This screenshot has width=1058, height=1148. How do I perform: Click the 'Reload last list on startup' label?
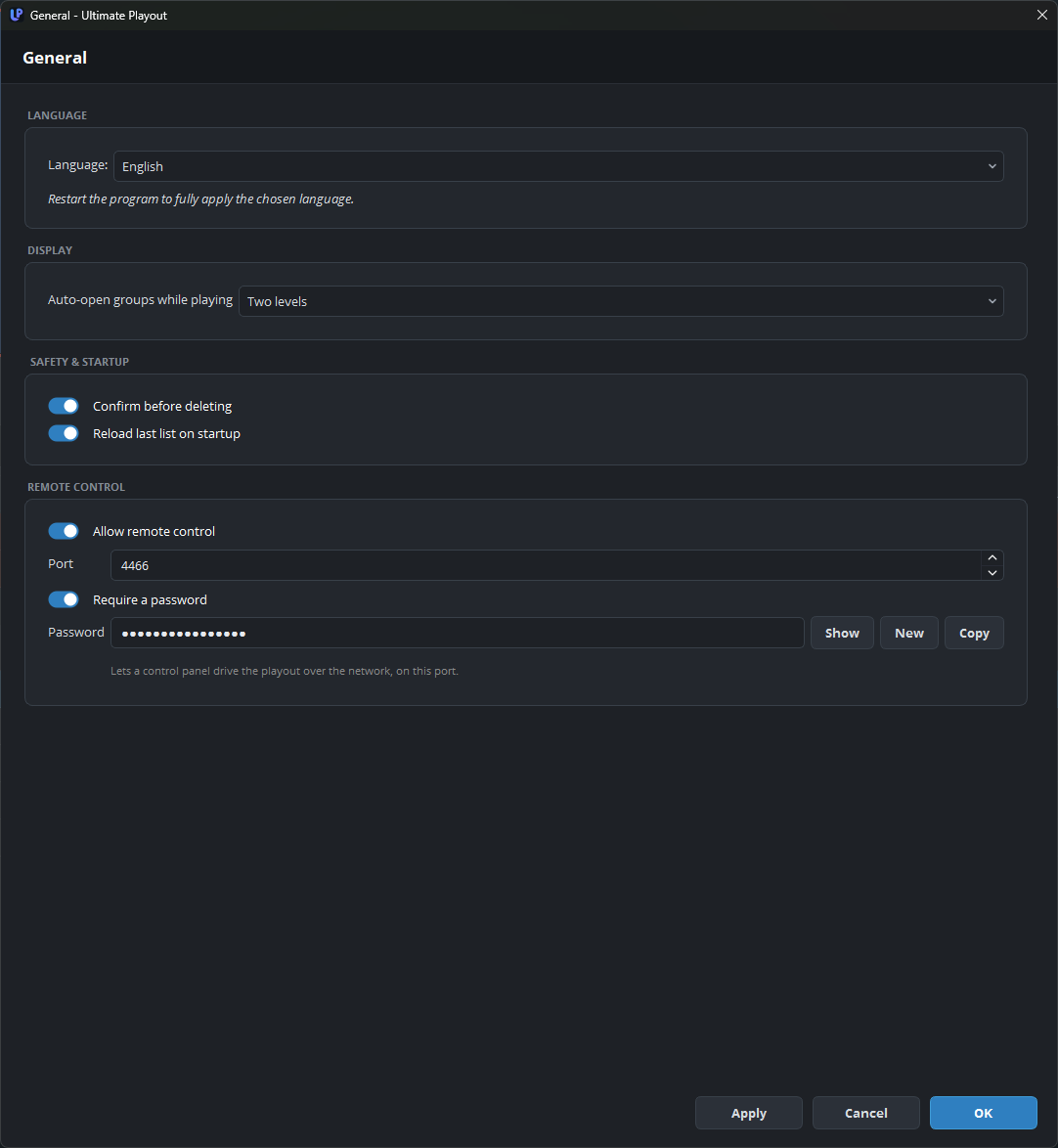click(166, 433)
